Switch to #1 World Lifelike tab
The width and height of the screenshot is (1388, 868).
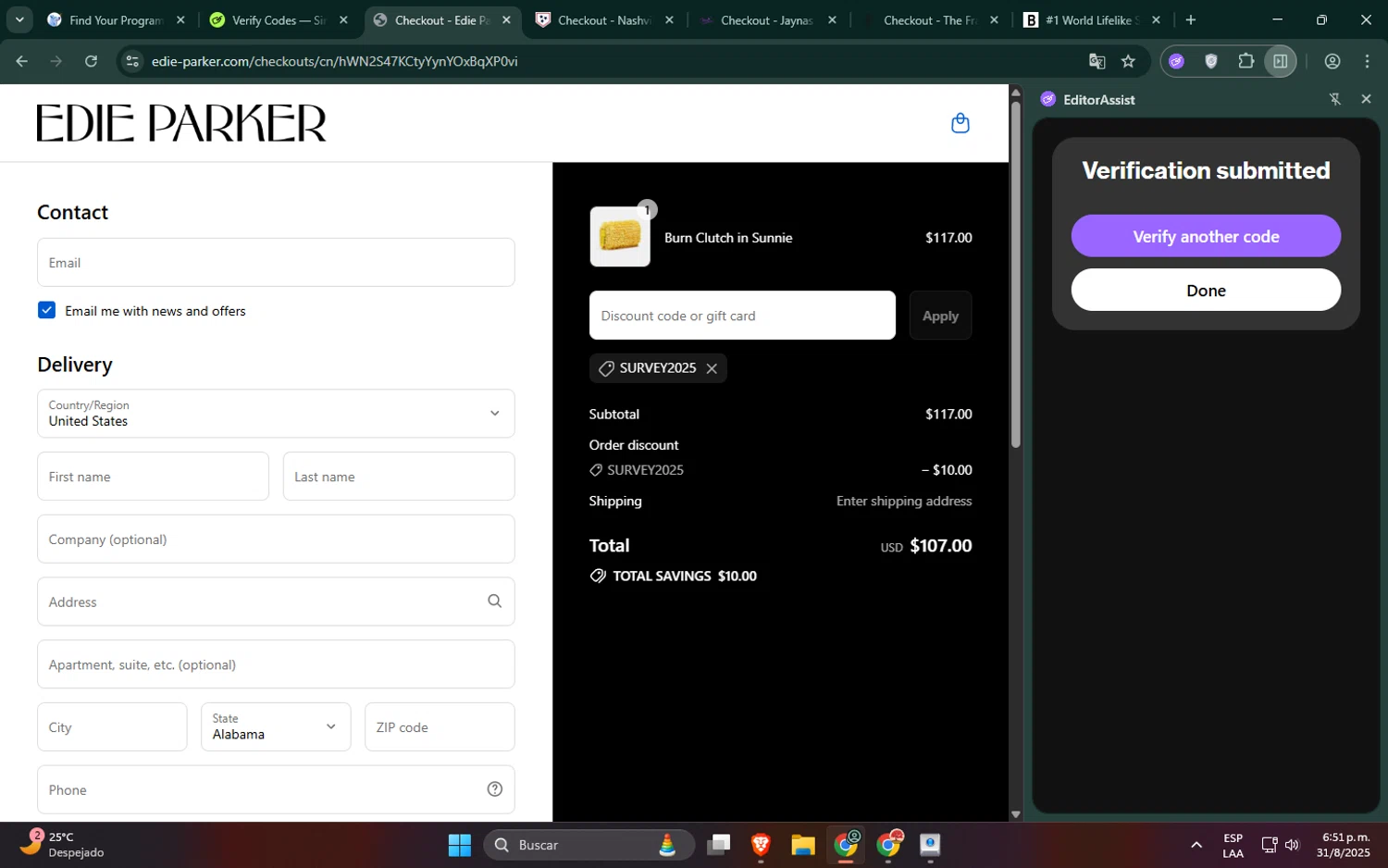coord(1092,20)
